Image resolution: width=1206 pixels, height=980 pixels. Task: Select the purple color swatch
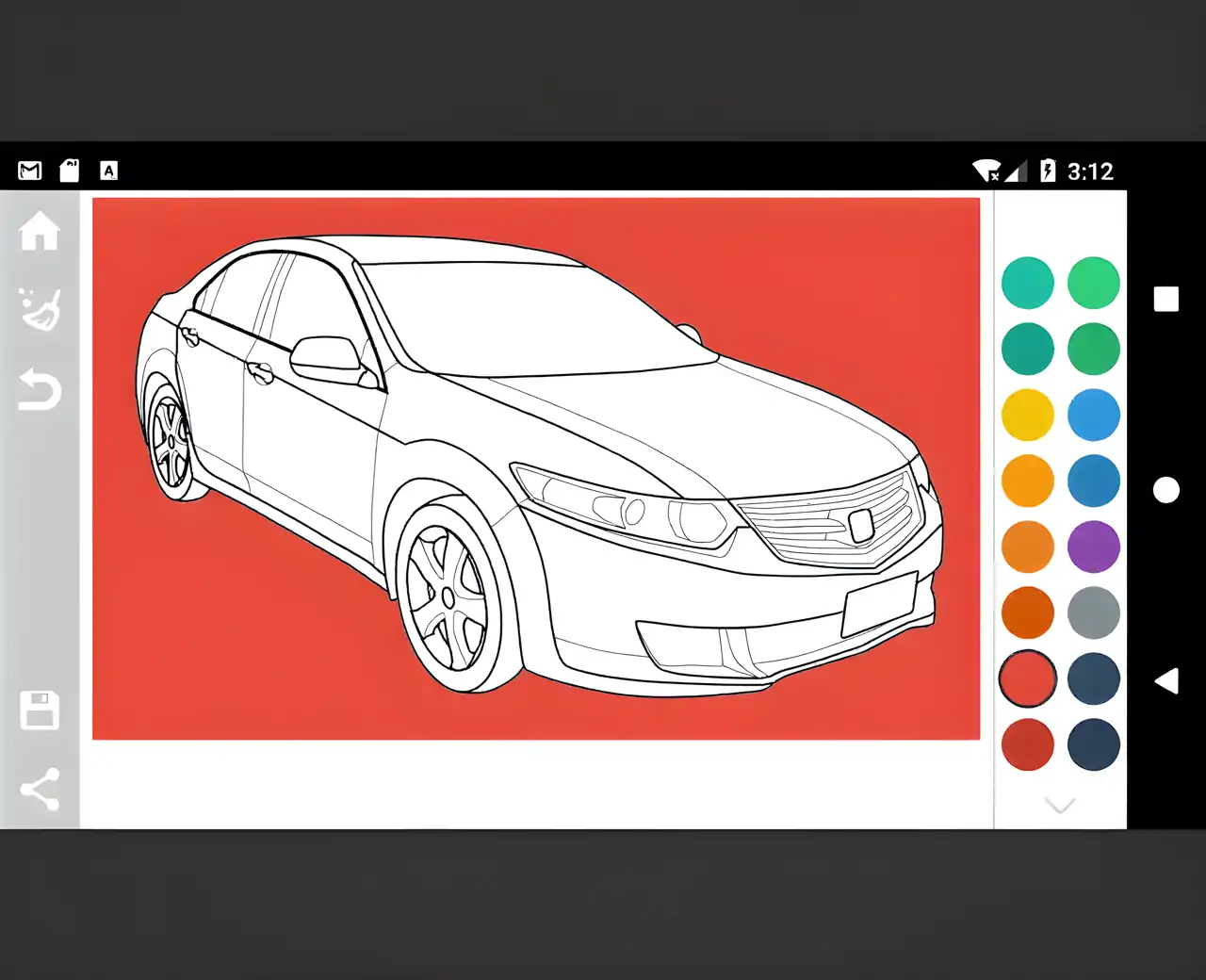tap(1093, 547)
